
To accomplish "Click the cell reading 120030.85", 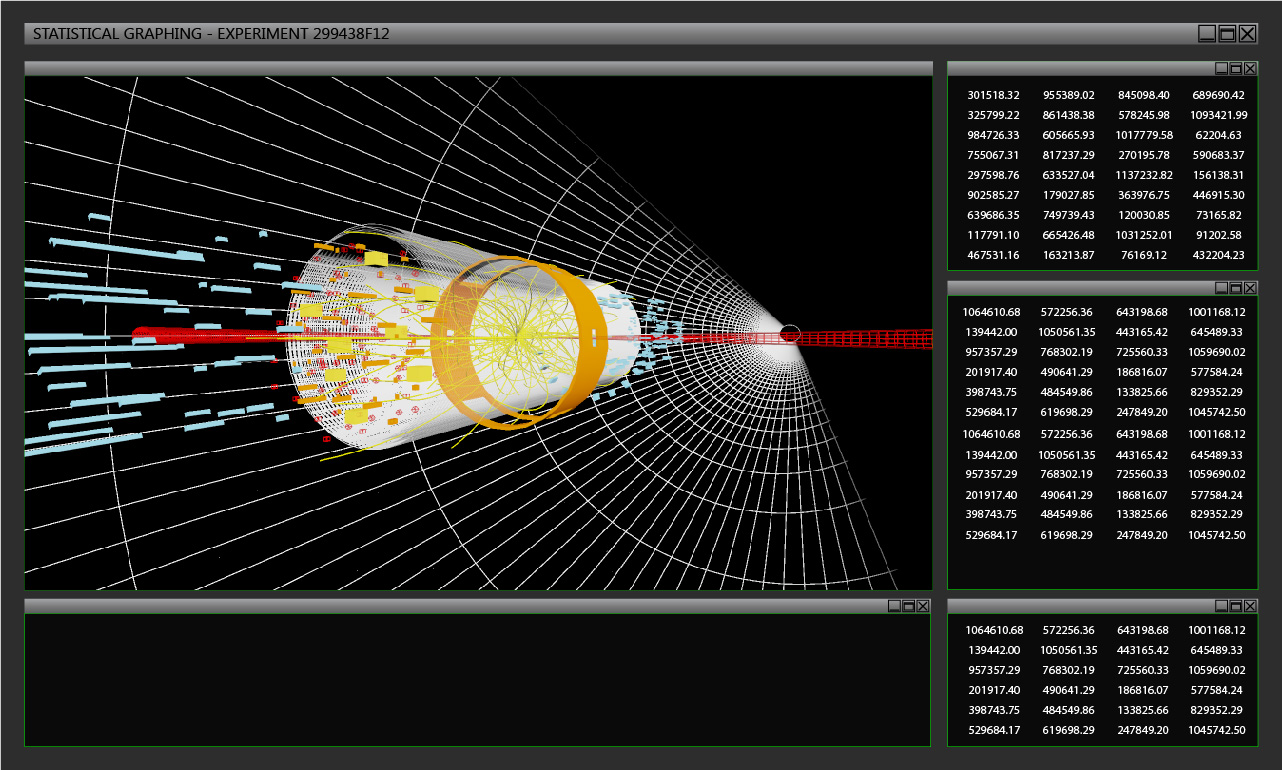I will click(1144, 215).
